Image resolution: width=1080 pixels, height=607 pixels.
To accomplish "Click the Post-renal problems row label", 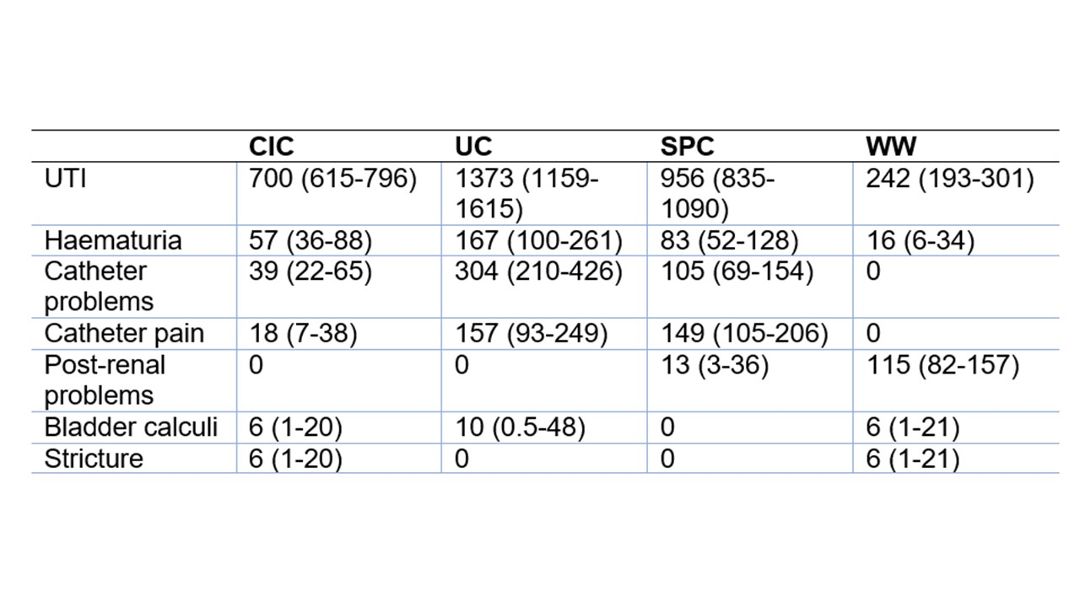I will [x=105, y=380].
